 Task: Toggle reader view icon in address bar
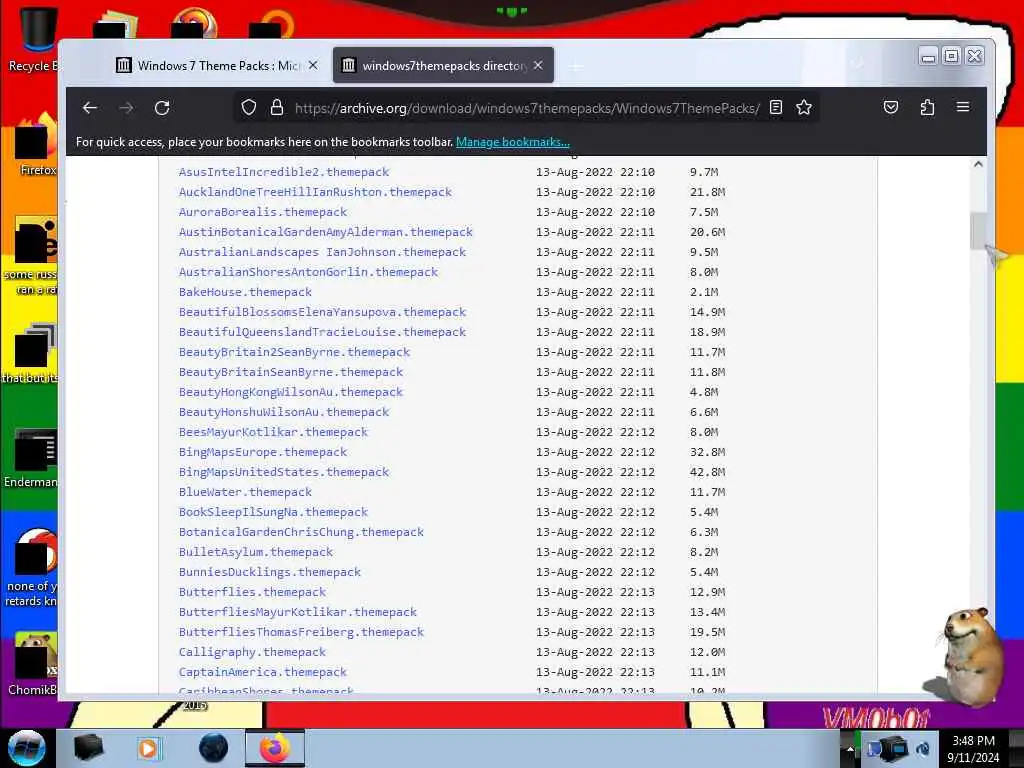click(776, 107)
